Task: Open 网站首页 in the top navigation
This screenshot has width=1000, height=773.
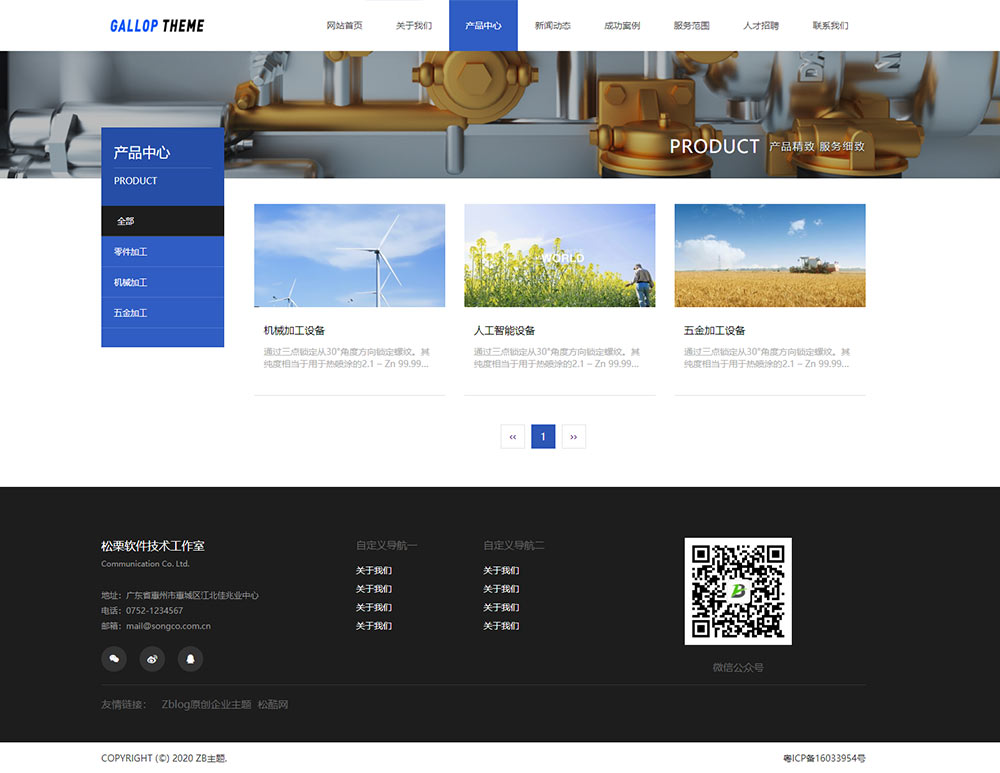Action: pyautogui.click(x=344, y=26)
